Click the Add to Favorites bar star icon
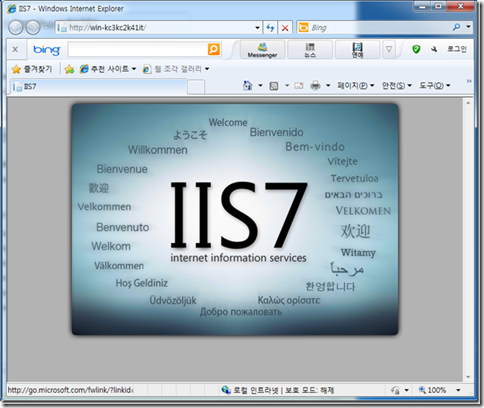The height and width of the screenshot is (408, 484). 69,69
